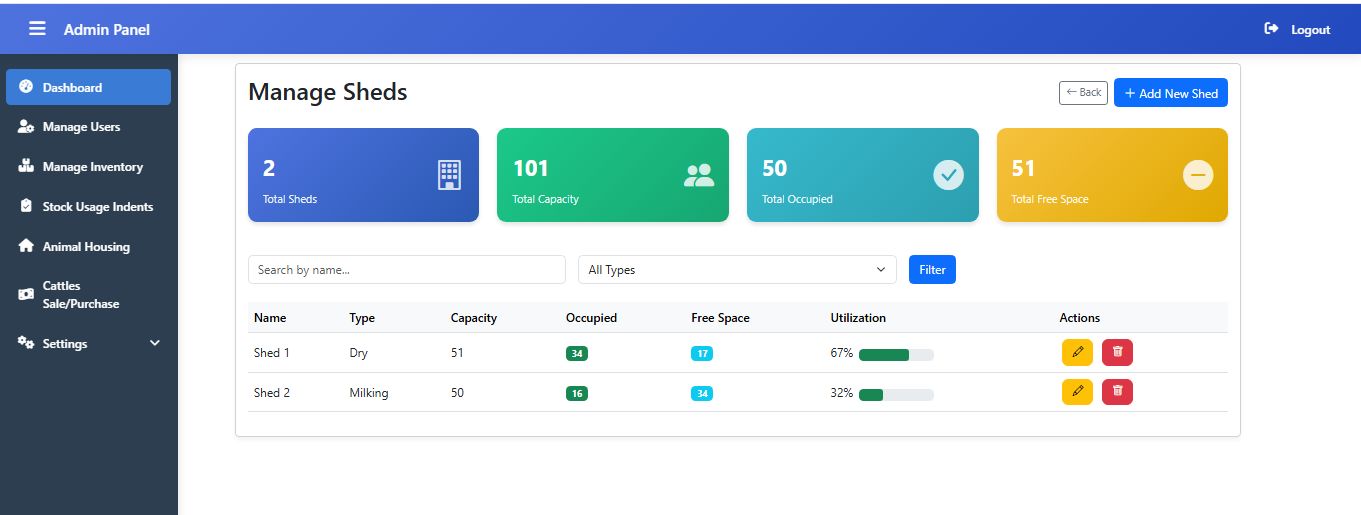The image size is (1361, 515).
Task: Click the Back button
Action: click(x=1083, y=93)
